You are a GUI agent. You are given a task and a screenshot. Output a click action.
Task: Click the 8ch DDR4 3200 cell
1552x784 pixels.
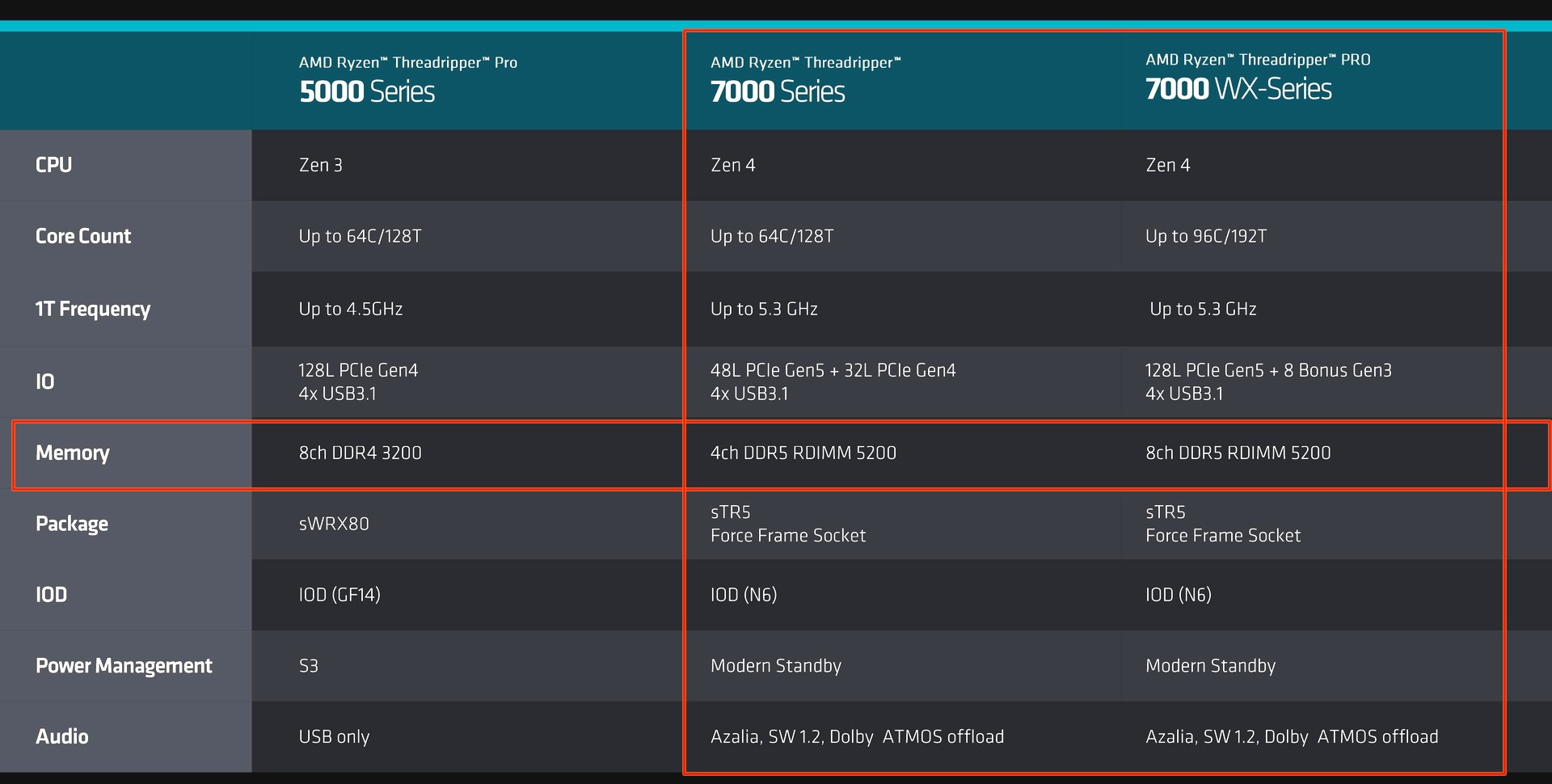coord(361,453)
